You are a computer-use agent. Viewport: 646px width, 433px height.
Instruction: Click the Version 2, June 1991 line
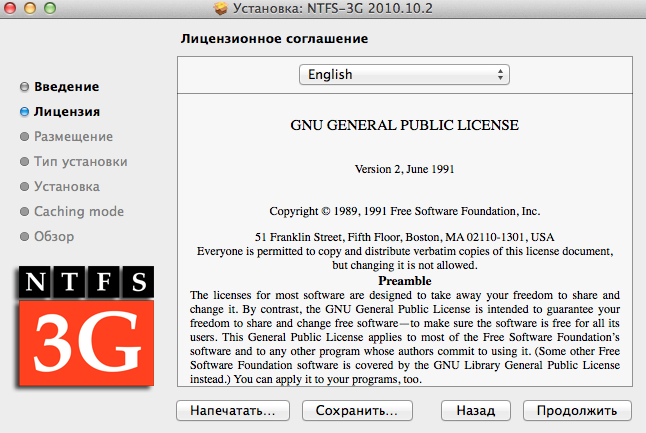(x=405, y=169)
